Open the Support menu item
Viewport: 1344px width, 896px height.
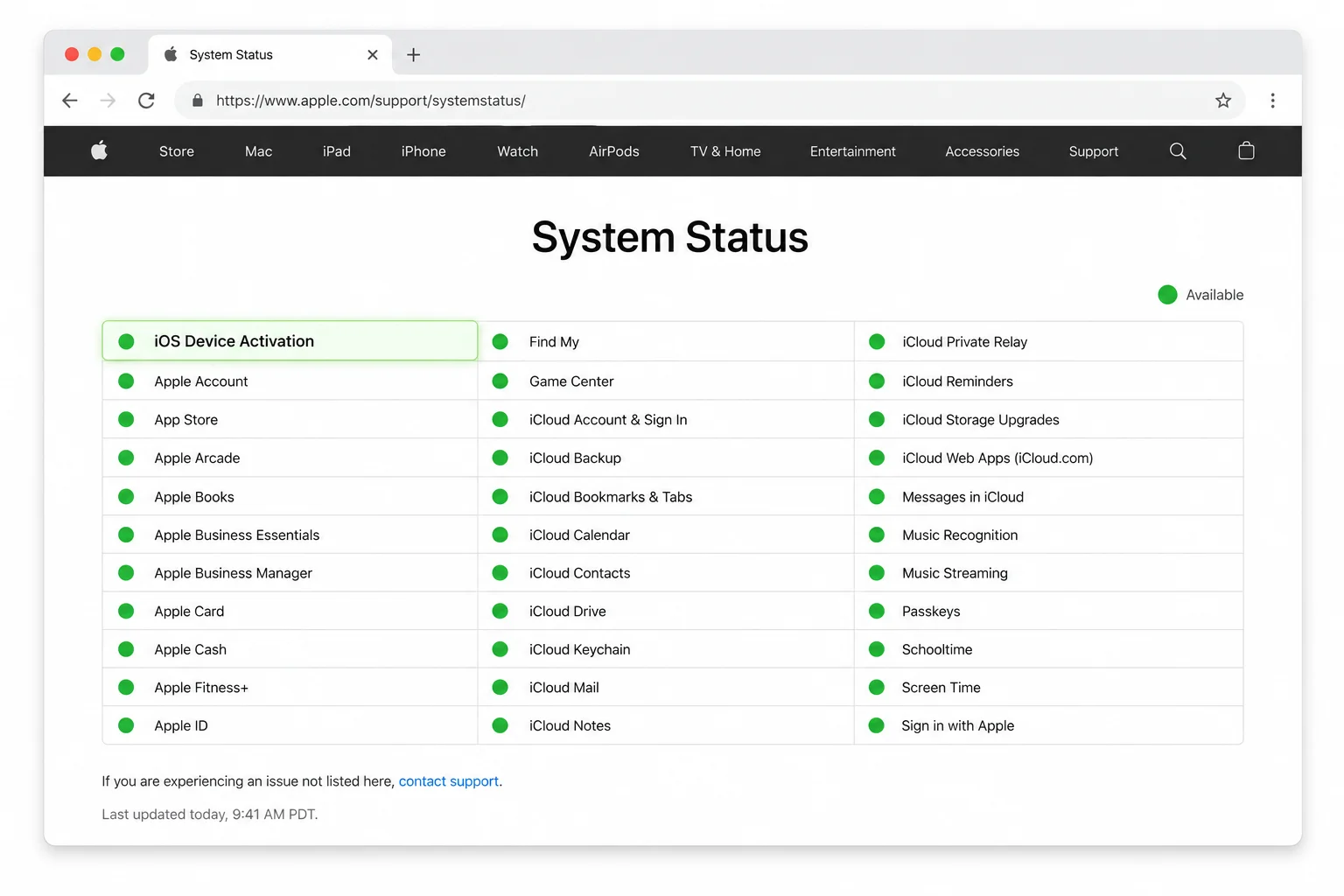point(1094,151)
